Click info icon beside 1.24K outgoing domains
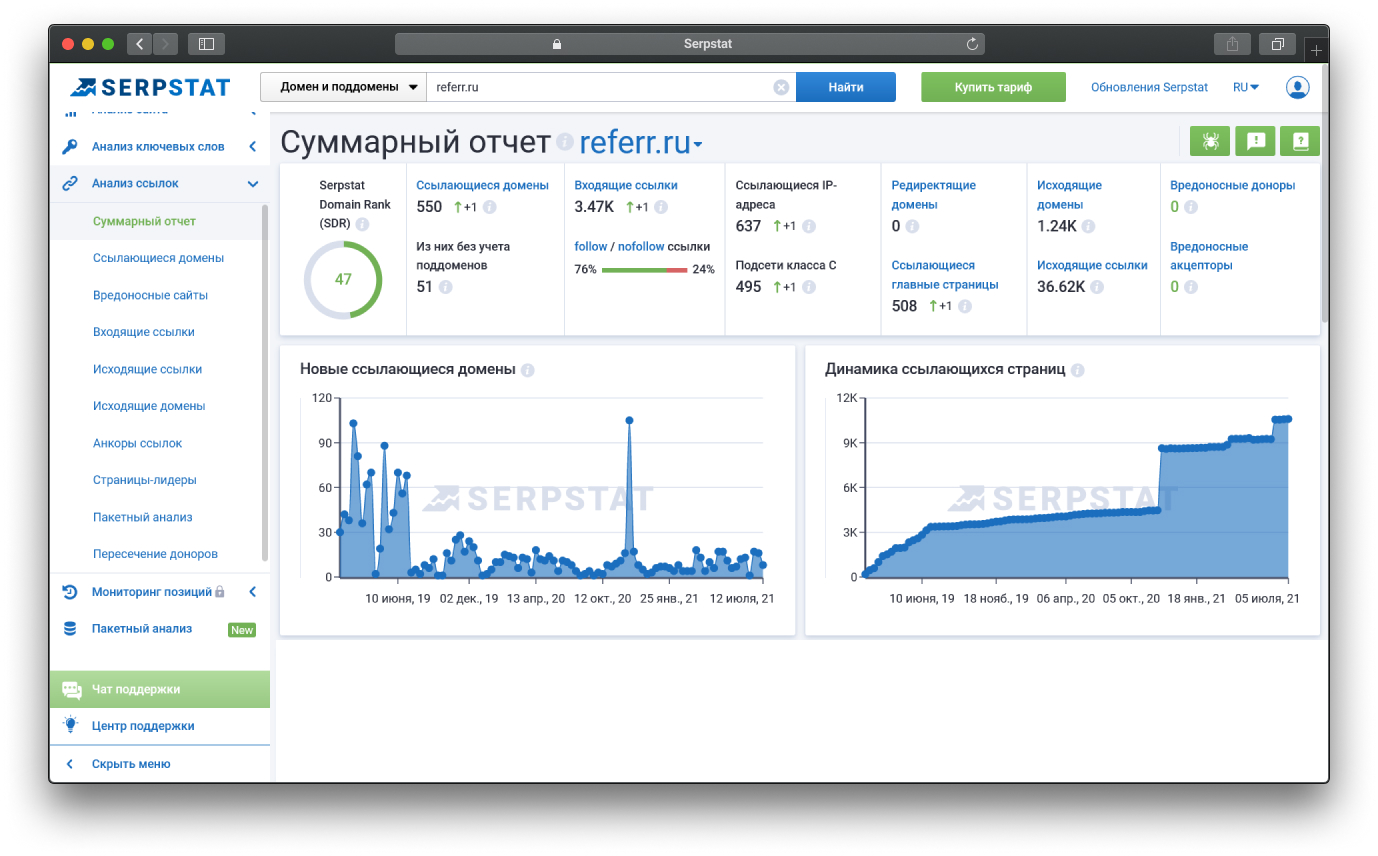Image resolution: width=1378 pixels, height=856 pixels. [x=1088, y=226]
